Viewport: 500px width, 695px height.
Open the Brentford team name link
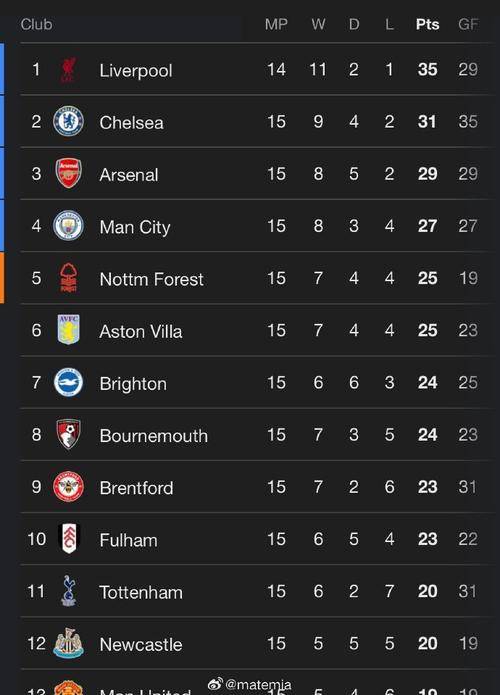tap(137, 488)
